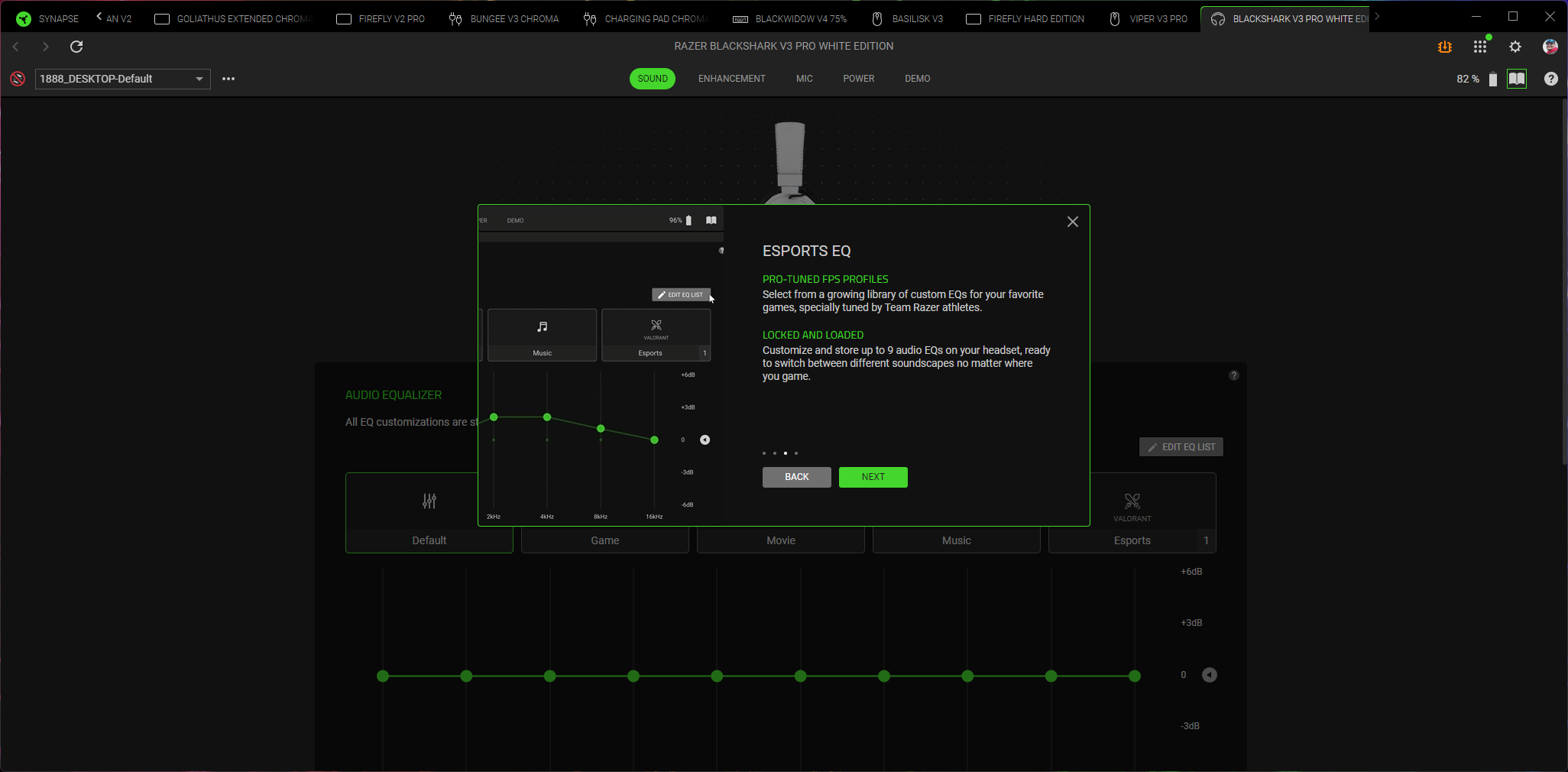The image size is (1568, 772).
Task: Open the BlackWidow V4 75% device tab
Action: coord(790,18)
